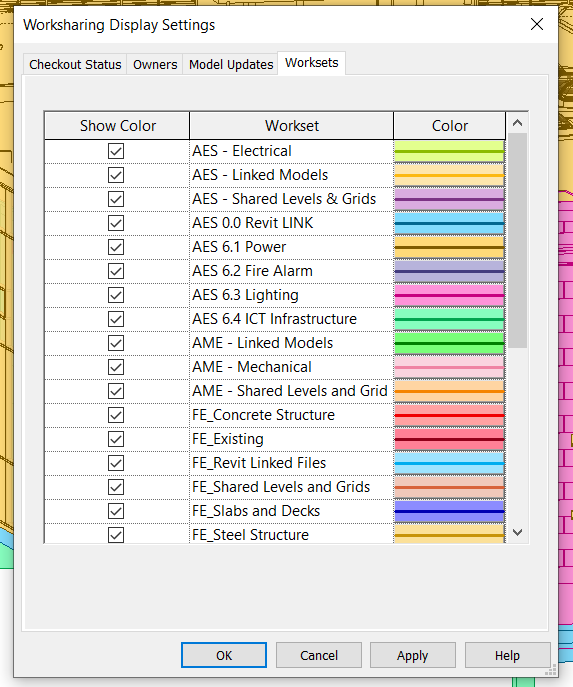
Task: Select the AES 6.1 Power workset name
Action: point(239,247)
